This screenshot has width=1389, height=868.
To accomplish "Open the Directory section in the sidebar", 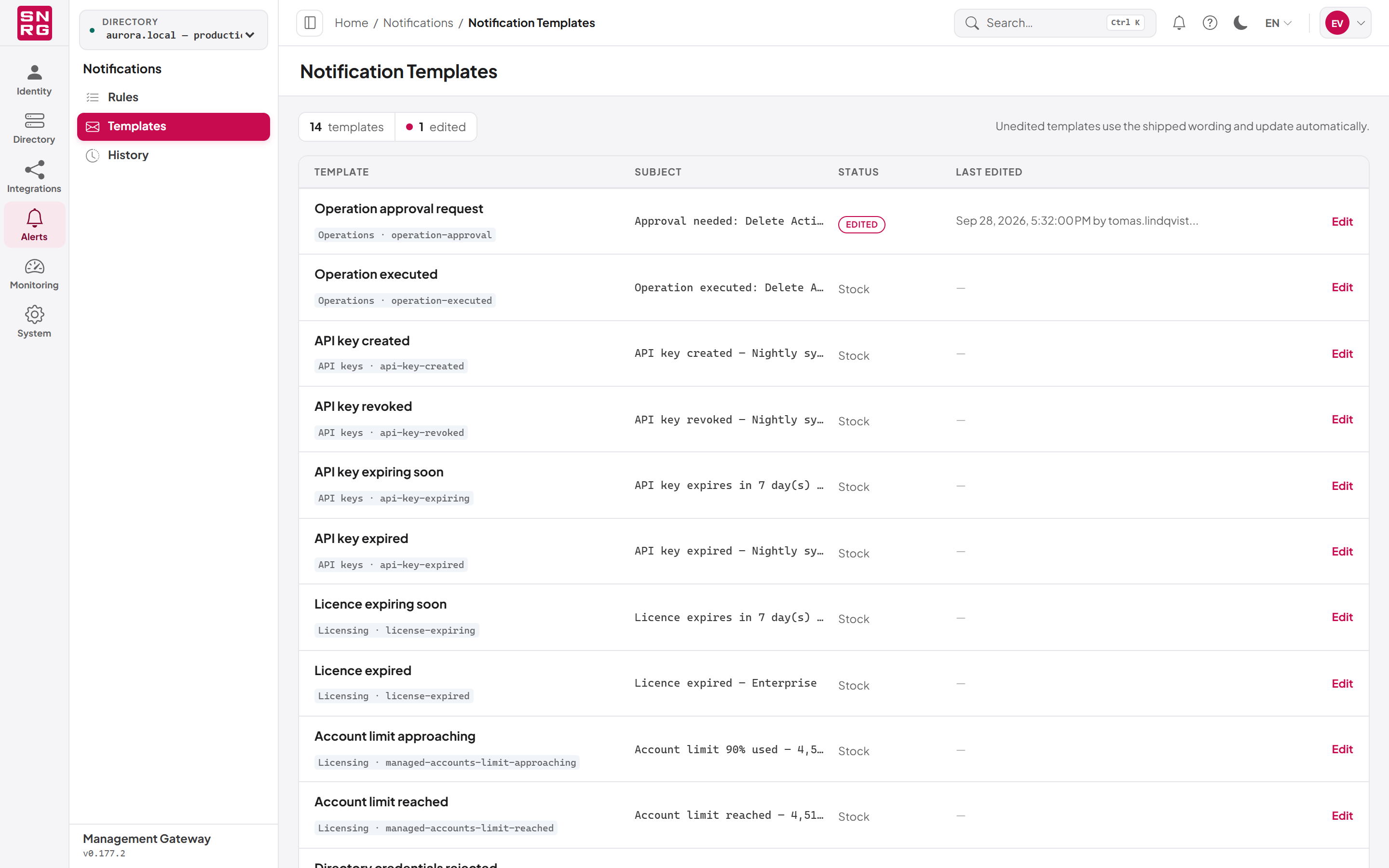I will tap(34, 129).
